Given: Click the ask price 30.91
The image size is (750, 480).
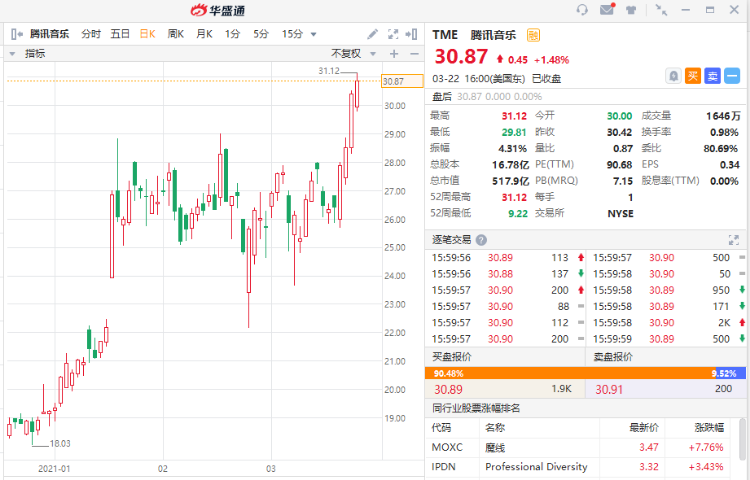Looking at the screenshot, I should click(x=609, y=390).
